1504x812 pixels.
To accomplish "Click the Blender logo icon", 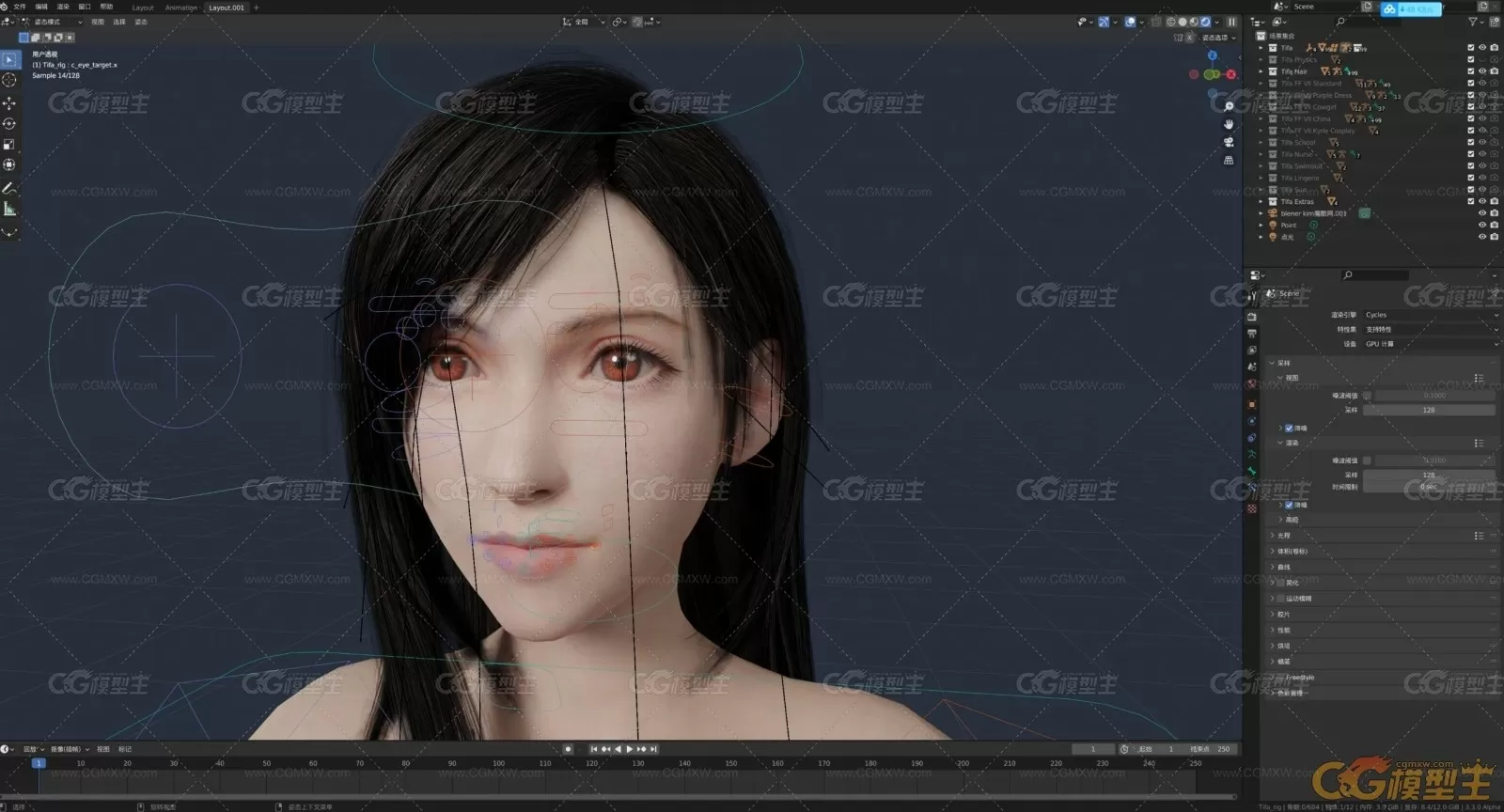I will point(6,7).
